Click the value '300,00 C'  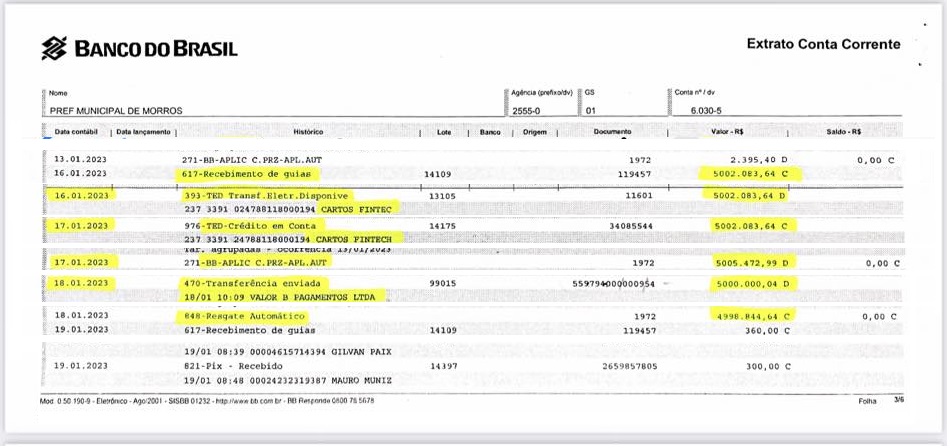(x=768, y=367)
